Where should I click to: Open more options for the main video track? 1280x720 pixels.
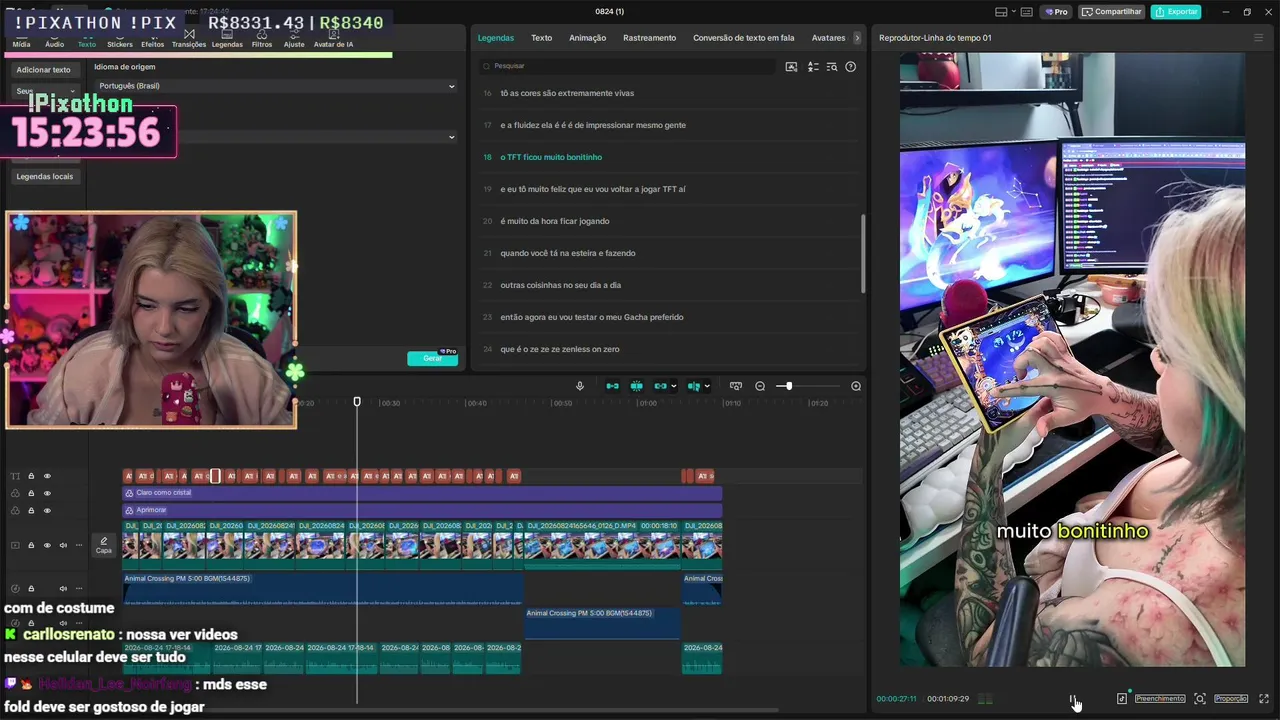pyautogui.click(x=79, y=545)
